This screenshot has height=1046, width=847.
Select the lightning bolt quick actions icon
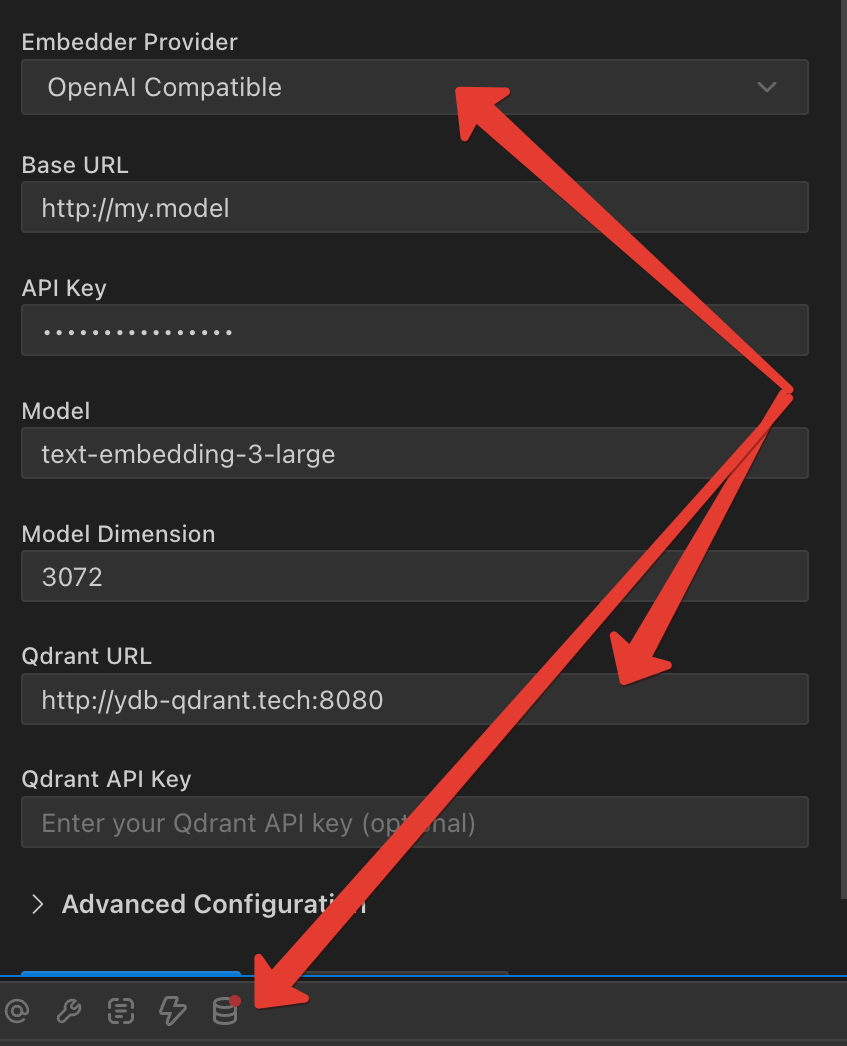(x=172, y=1011)
